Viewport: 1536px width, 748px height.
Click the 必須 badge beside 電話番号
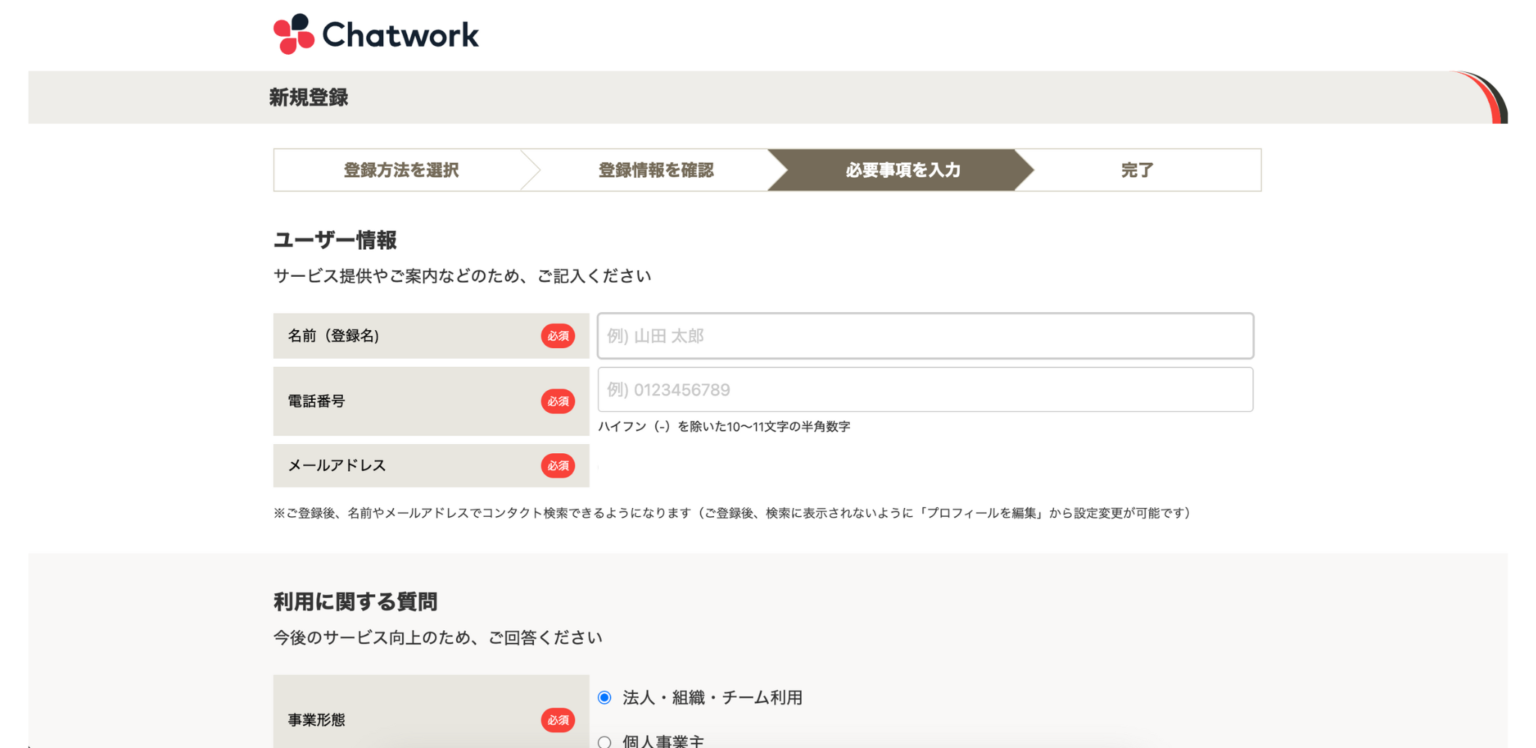coord(558,401)
